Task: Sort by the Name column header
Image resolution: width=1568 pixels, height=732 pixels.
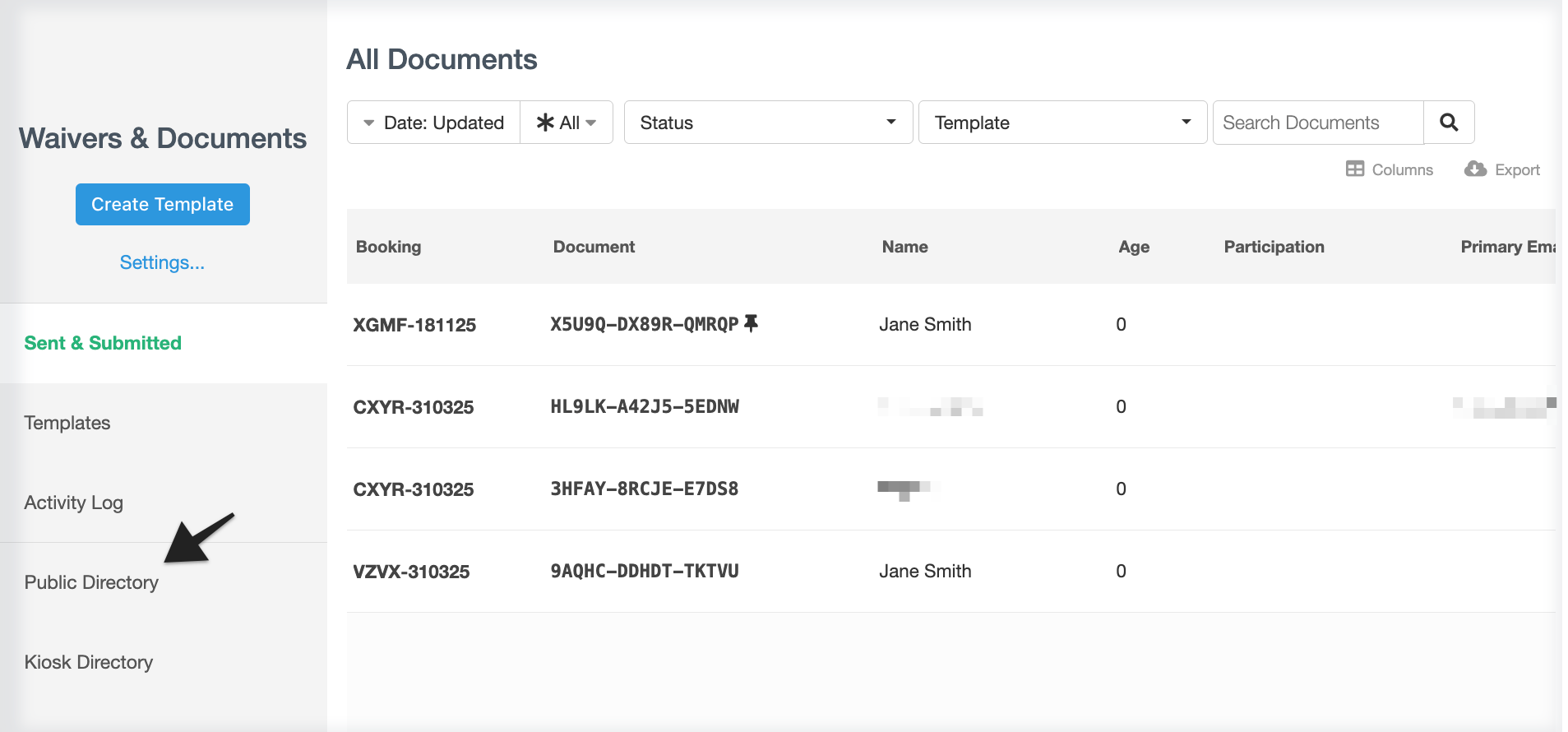Action: [x=904, y=247]
